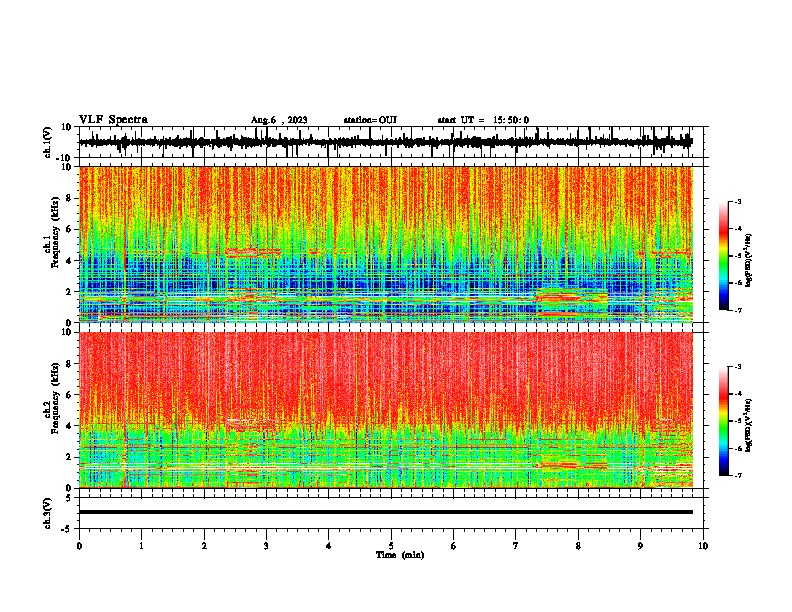Click the station name label in header
Image resolution: width=792 pixels, height=612 pixels.
click(370, 120)
